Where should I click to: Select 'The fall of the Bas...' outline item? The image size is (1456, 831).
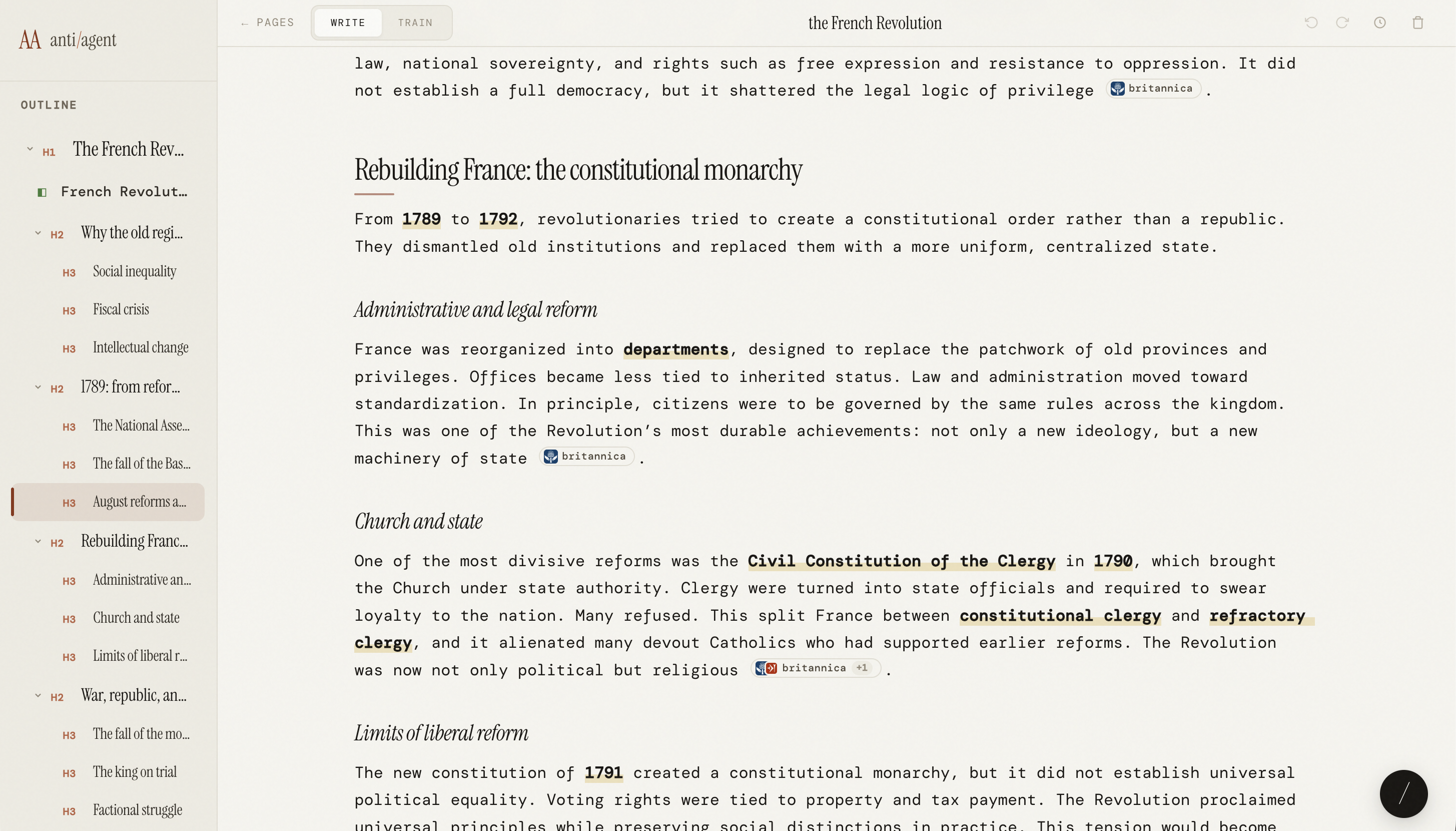point(142,464)
